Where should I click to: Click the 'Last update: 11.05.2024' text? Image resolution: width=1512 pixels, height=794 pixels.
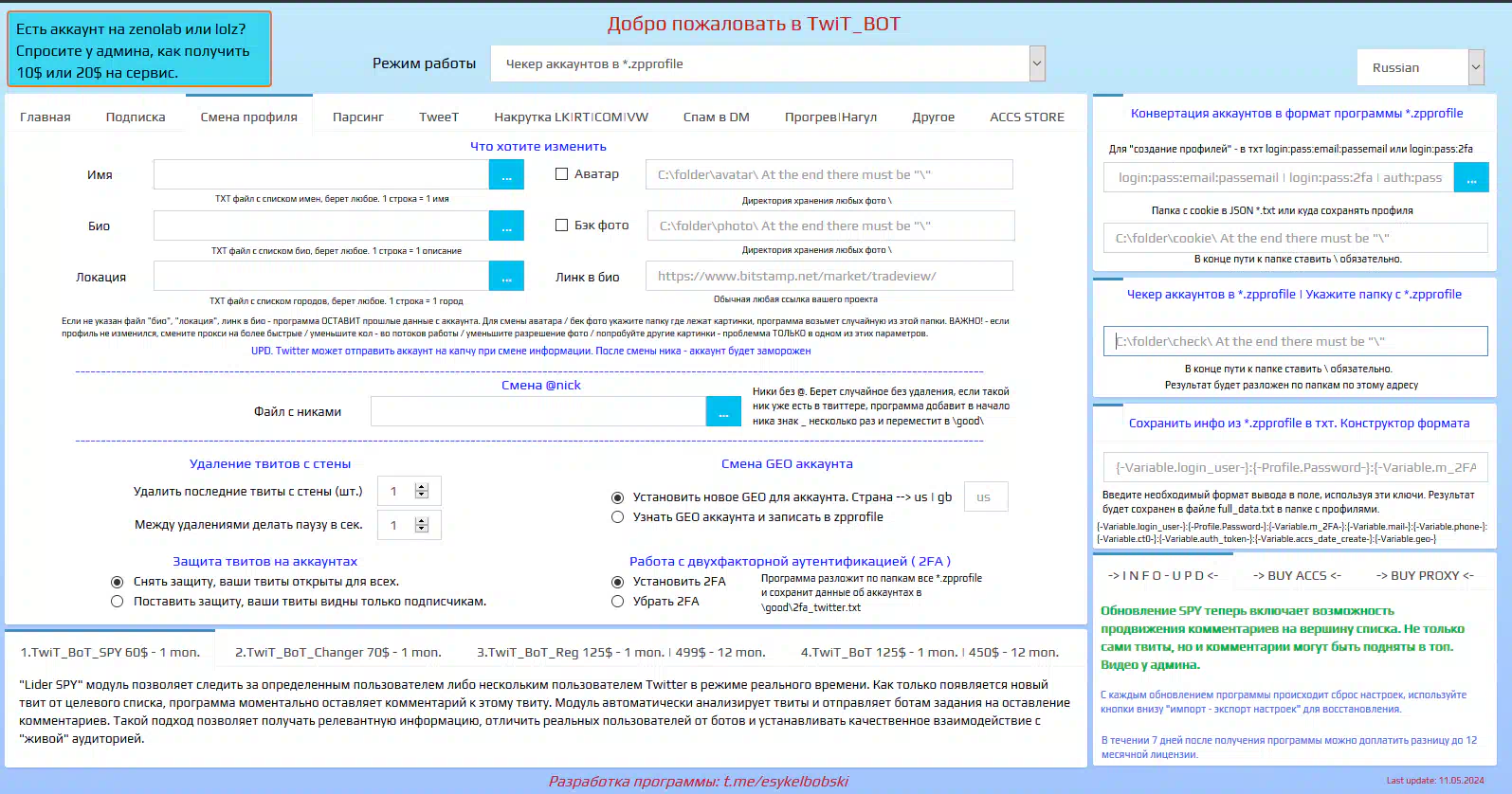point(1435,781)
